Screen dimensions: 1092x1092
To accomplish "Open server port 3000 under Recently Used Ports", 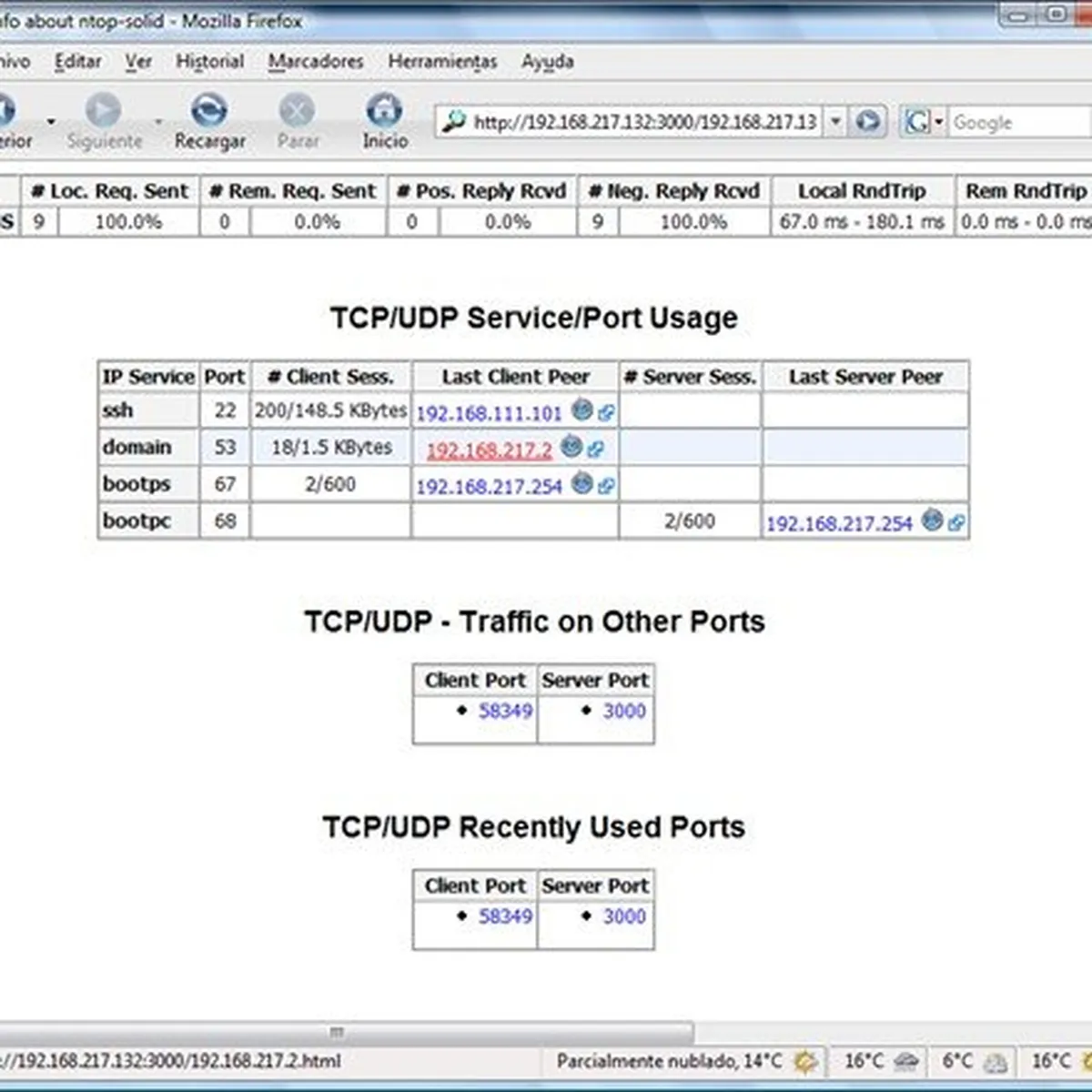I will [x=624, y=916].
